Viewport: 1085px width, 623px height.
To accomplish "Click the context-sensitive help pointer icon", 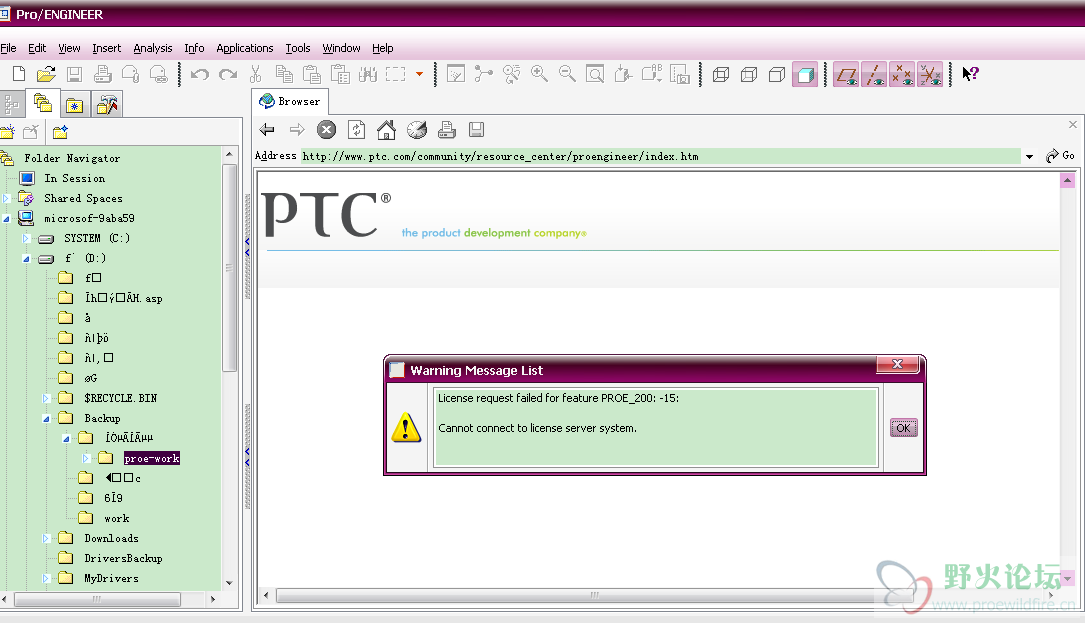I will point(970,74).
